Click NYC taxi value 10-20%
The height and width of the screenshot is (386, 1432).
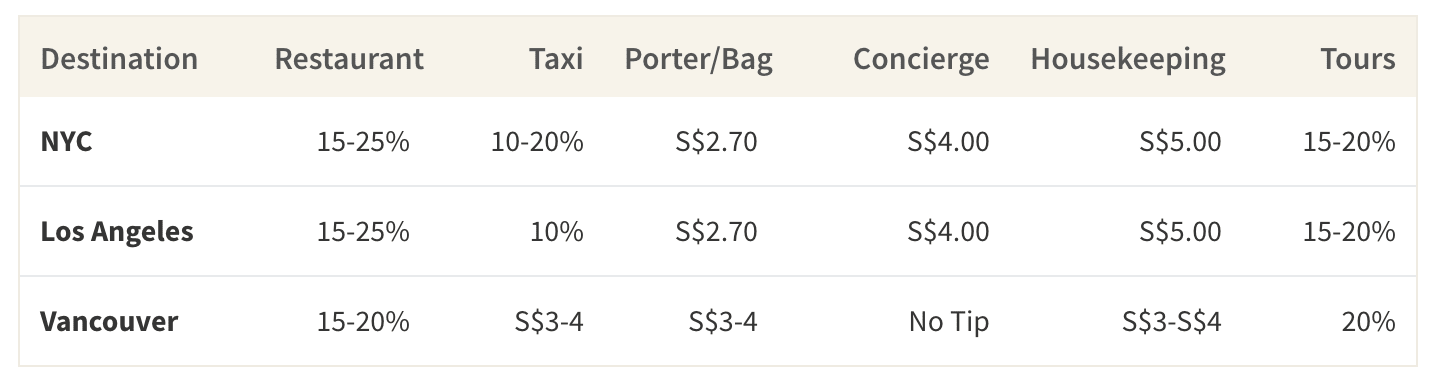537,142
